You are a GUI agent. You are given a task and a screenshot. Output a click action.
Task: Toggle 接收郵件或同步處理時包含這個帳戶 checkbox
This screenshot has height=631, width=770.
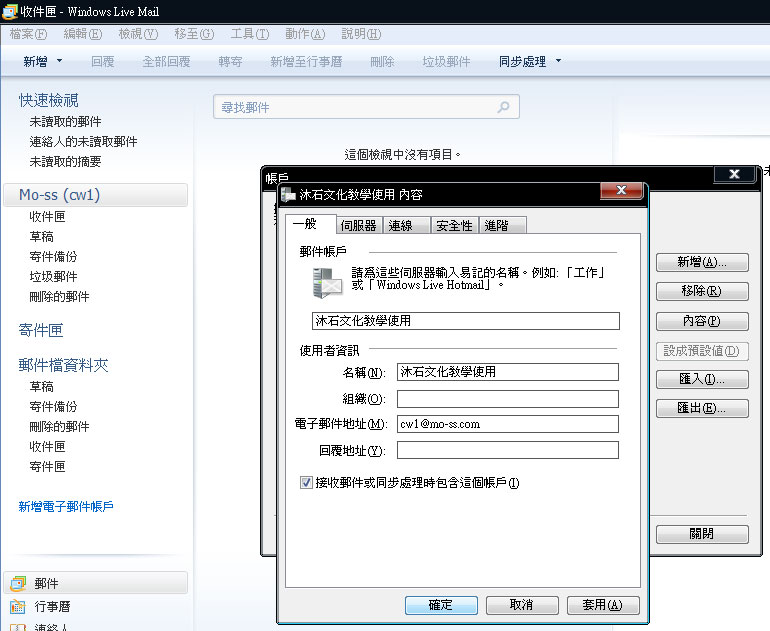306,483
